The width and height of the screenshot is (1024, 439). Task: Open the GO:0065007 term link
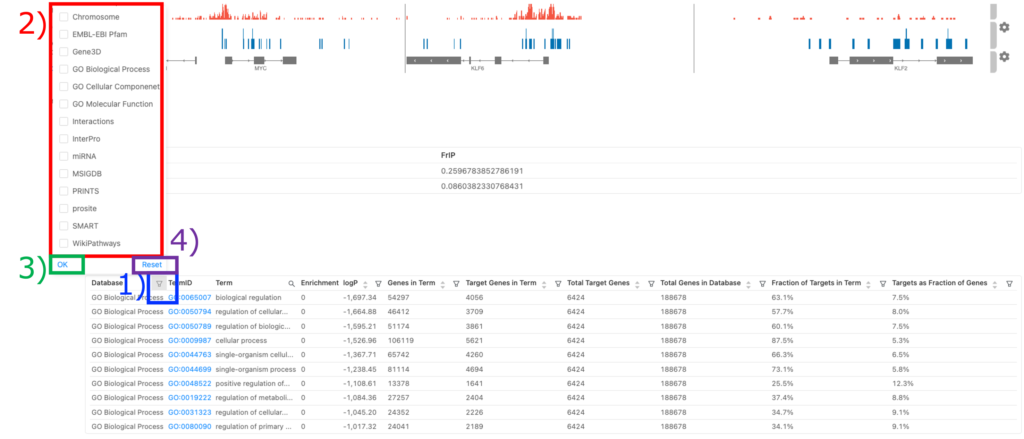[189, 297]
